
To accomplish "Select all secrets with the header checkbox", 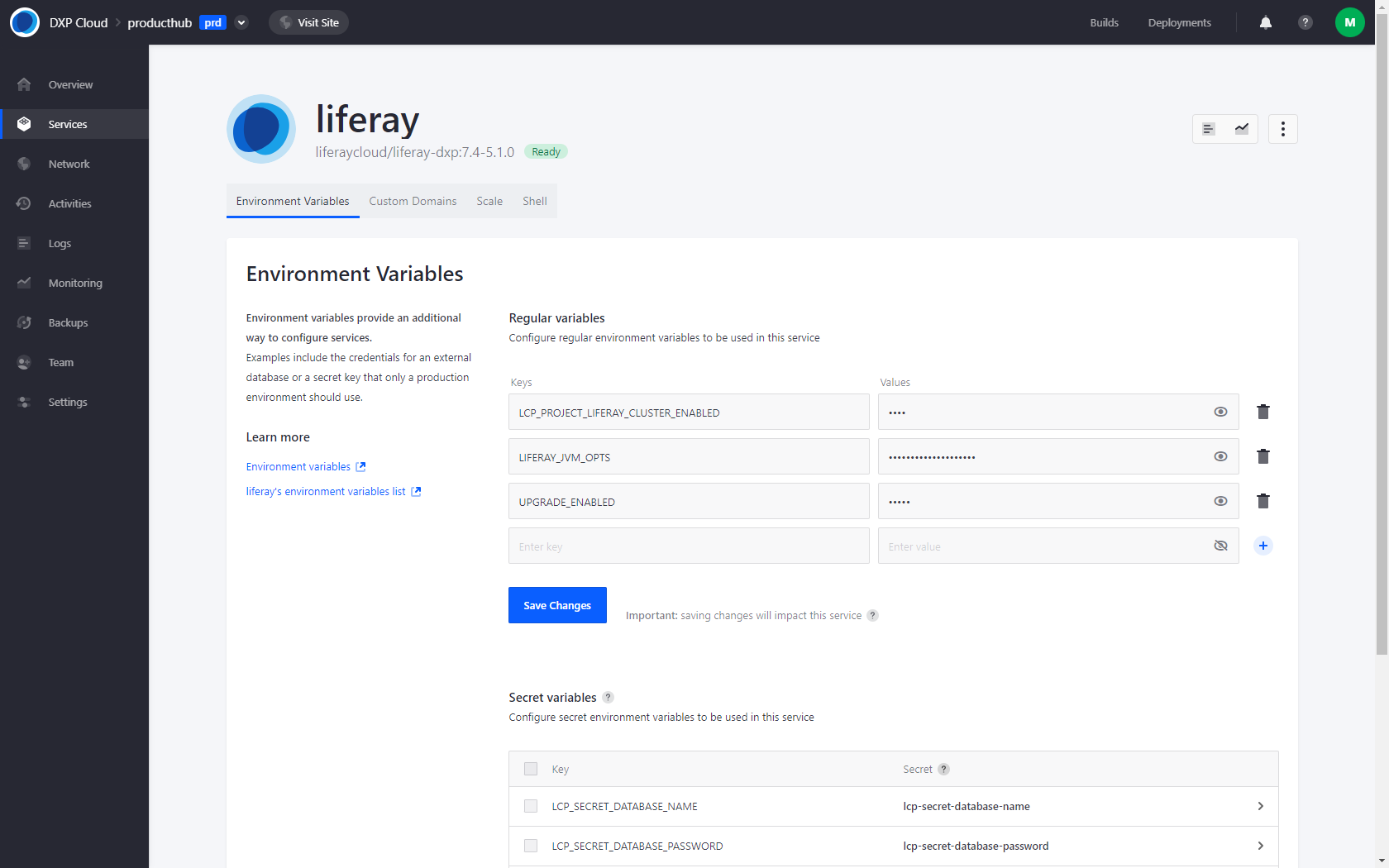I will [531, 769].
